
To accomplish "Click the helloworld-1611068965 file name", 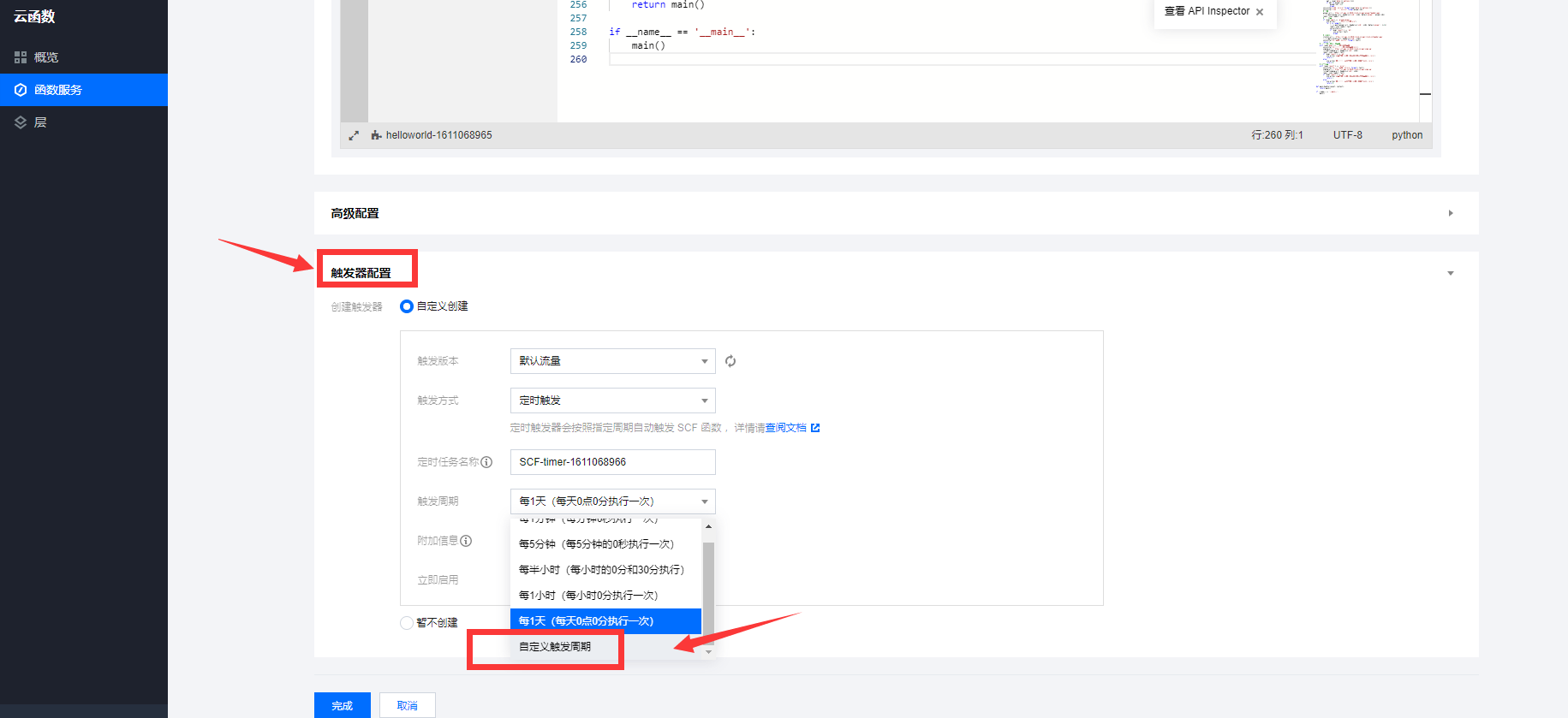I will [x=438, y=135].
